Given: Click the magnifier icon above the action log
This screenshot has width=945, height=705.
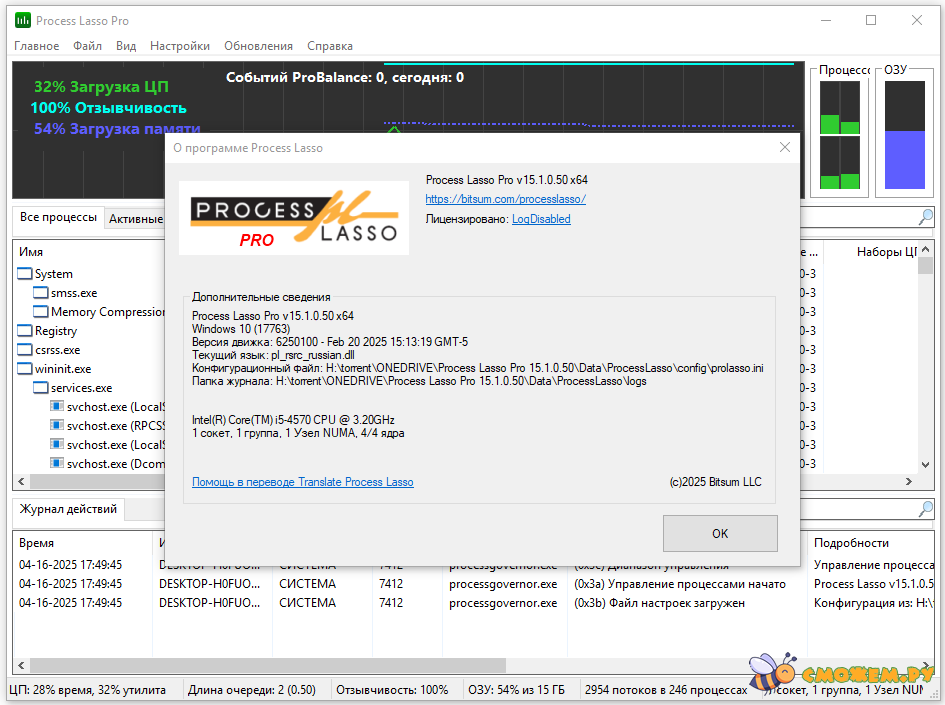Looking at the screenshot, I should [x=925, y=509].
